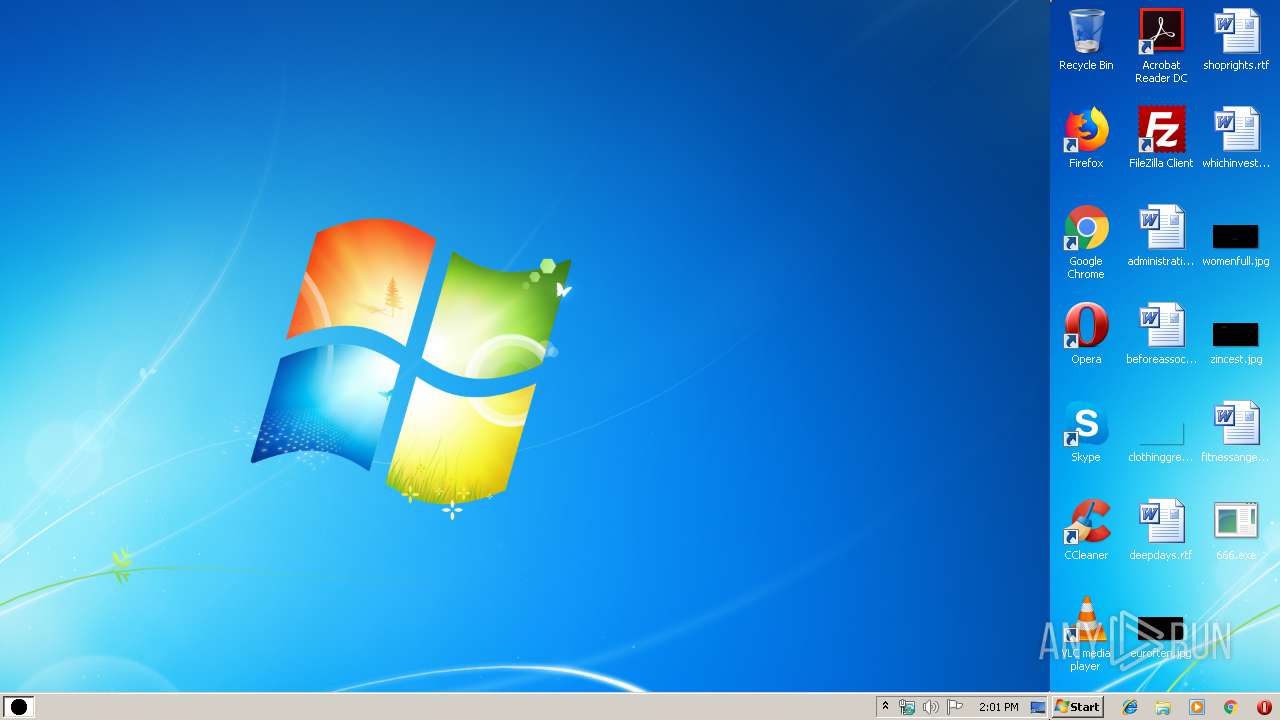Open Firefox from the desktop
Screen dimensions: 1280x720
point(1086,138)
